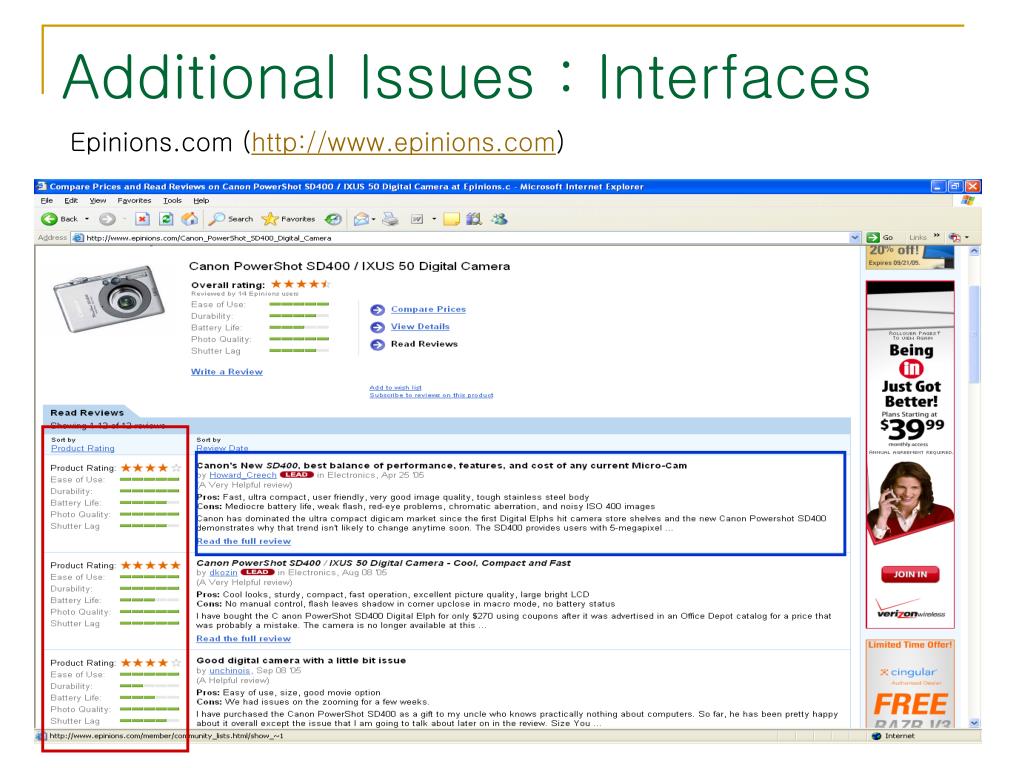
Task: Open the dropdown arrow at toolbar far right
Action: [x=967, y=237]
